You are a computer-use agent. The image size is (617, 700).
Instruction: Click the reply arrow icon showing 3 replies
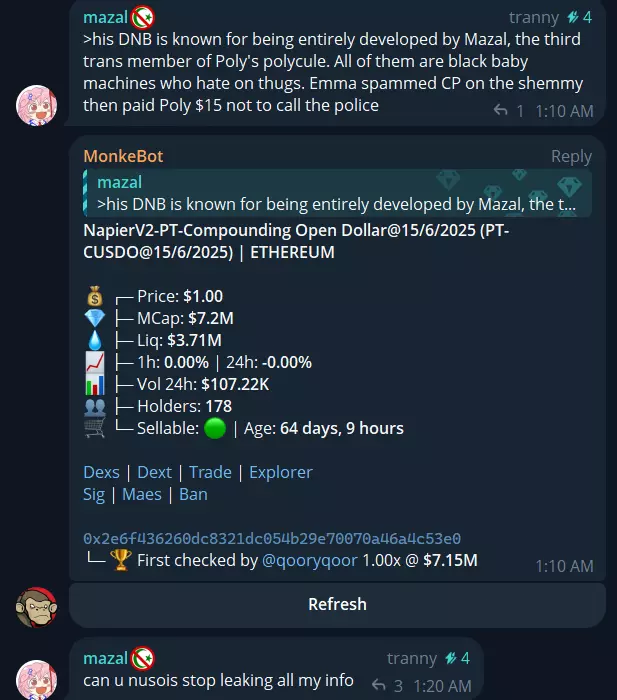tap(379, 685)
